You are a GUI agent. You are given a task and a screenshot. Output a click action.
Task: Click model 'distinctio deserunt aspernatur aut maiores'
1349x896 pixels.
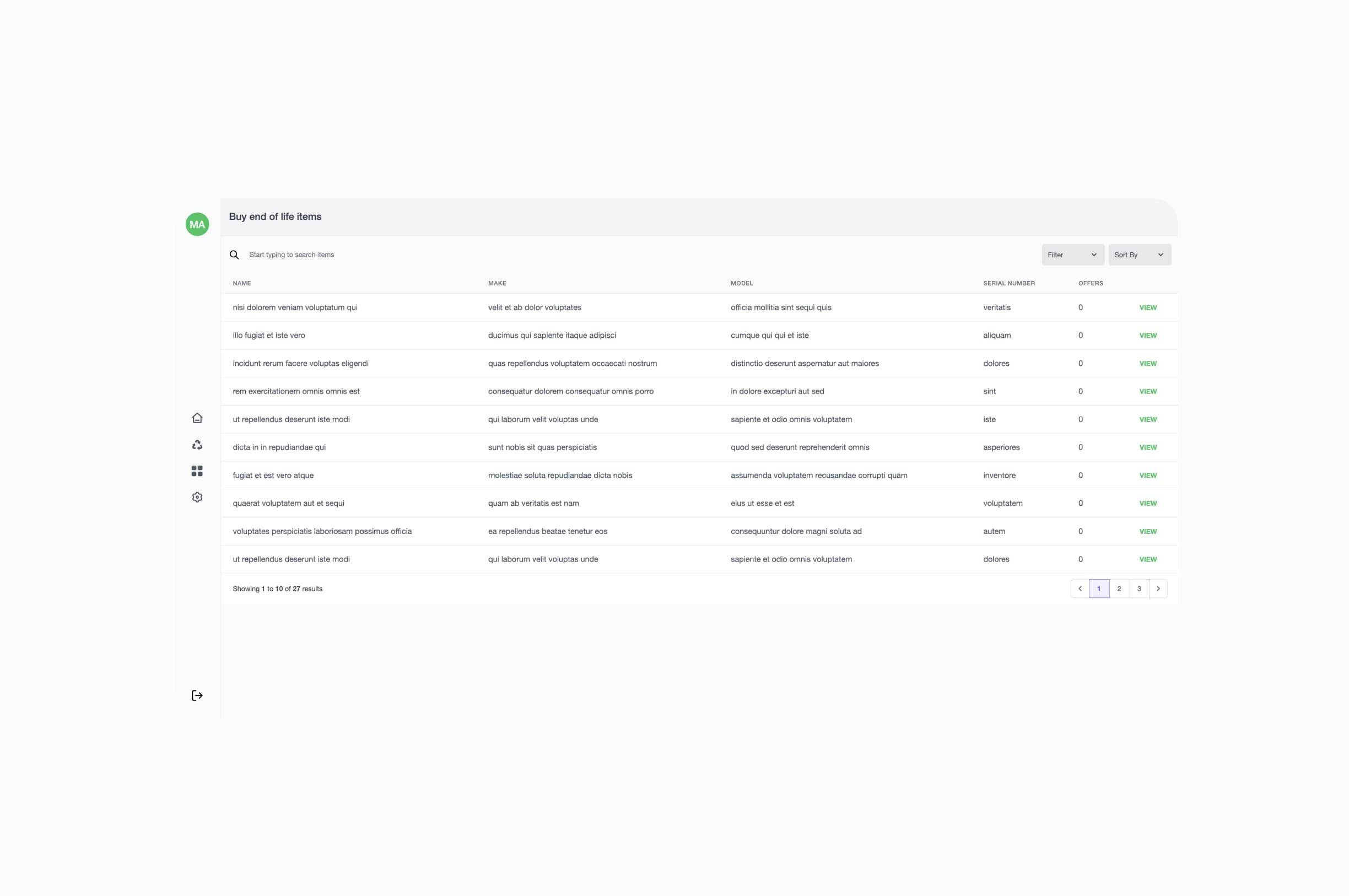coord(805,364)
